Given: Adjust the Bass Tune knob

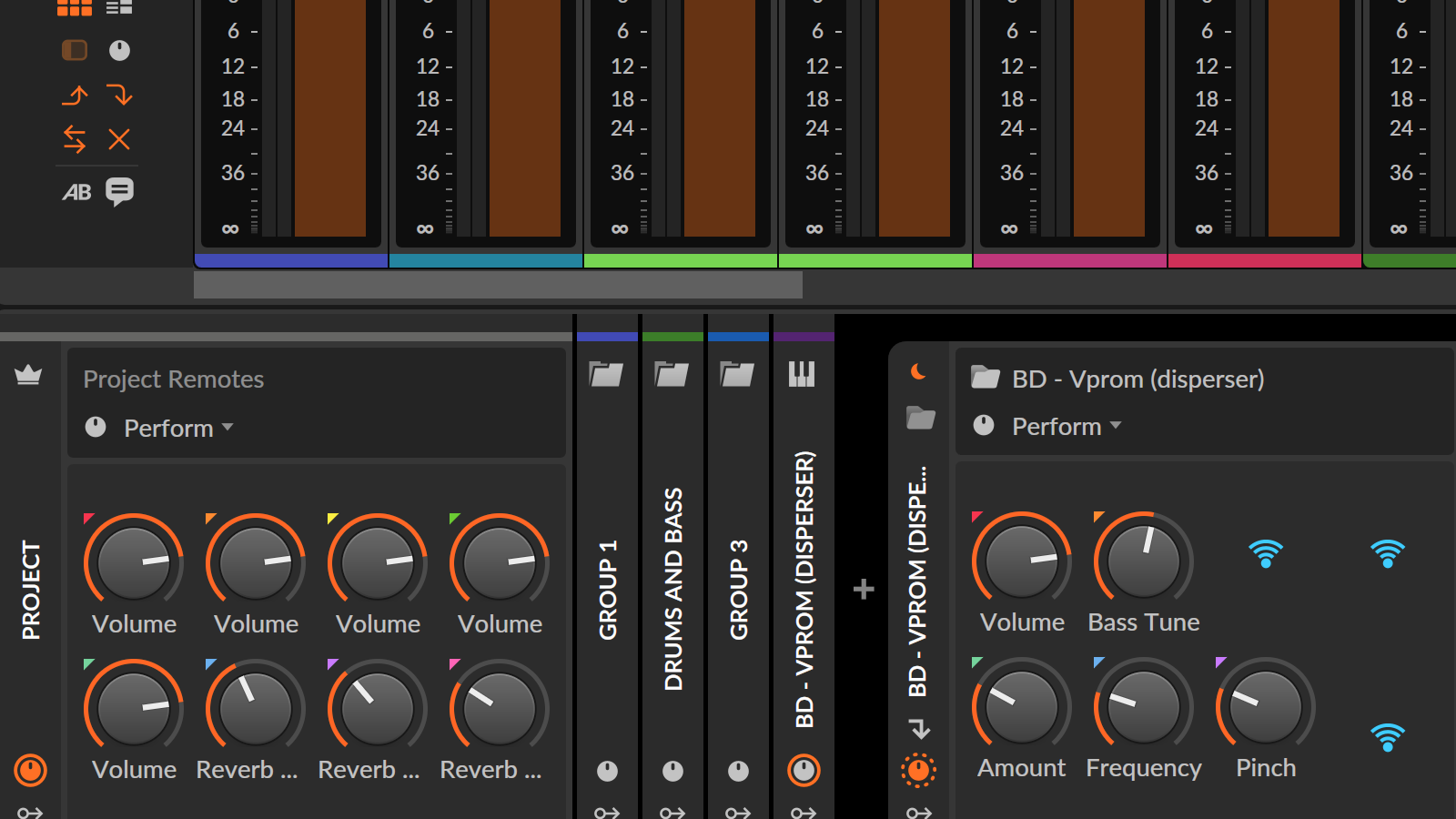Looking at the screenshot, I should 1143,561.
